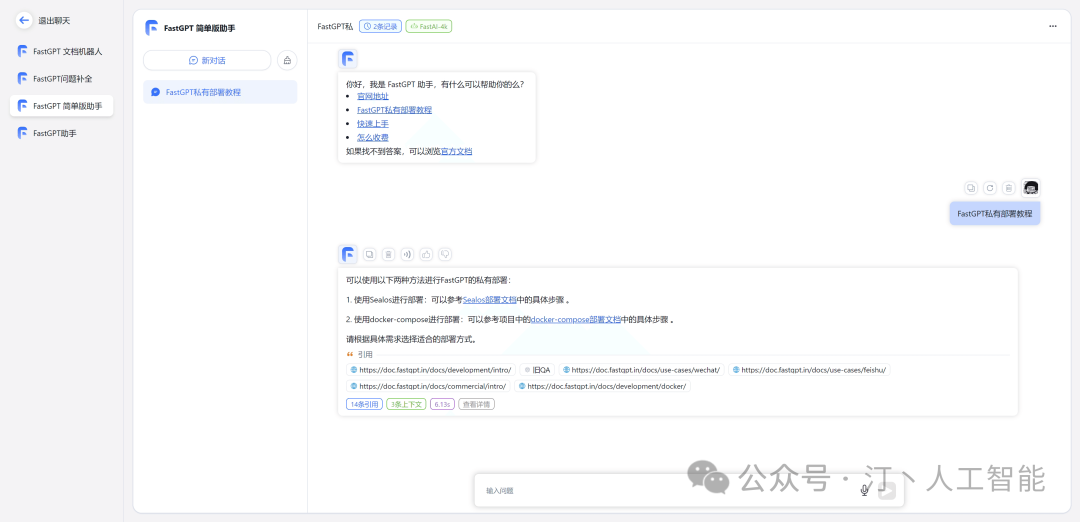Click the back arrow beside 退出聊天

(24, 20)
